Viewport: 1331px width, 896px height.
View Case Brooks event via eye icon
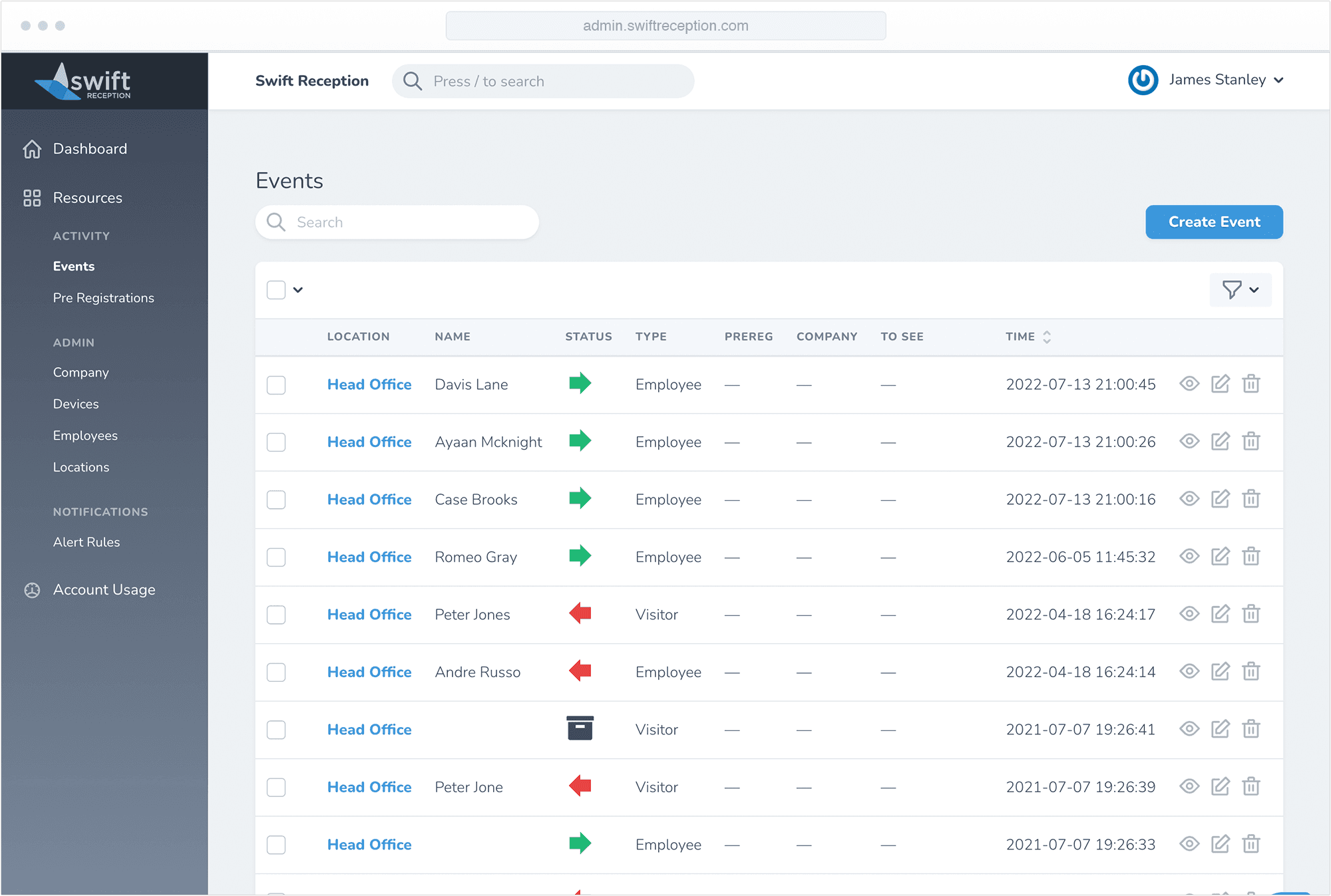pyautogui.click(x=1189, y=499)
